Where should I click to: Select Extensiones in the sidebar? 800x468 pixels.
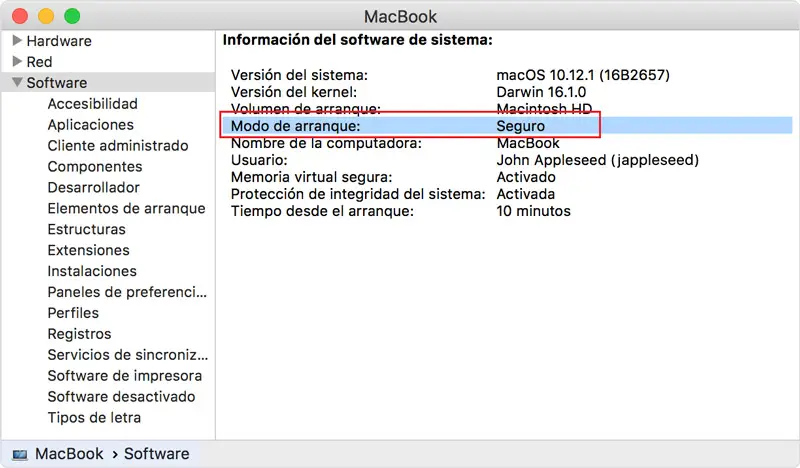[88, 250]
